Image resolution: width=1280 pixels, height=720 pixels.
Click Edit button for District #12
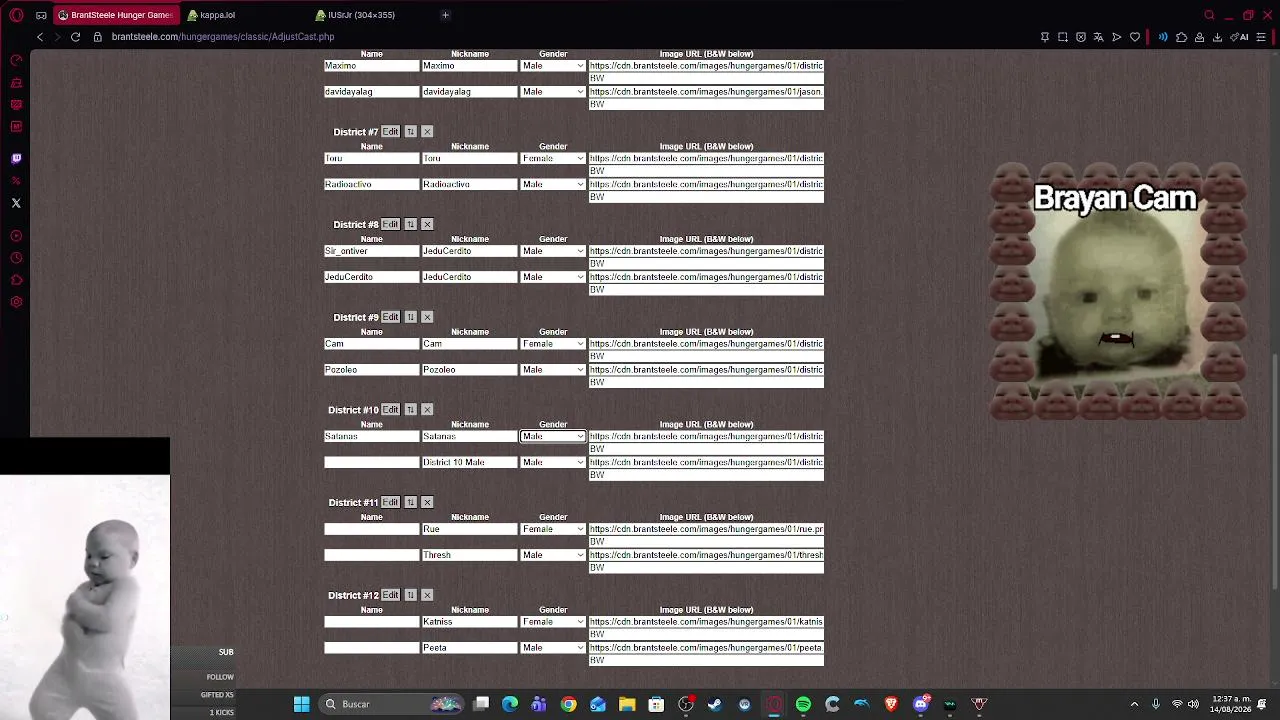390,595
